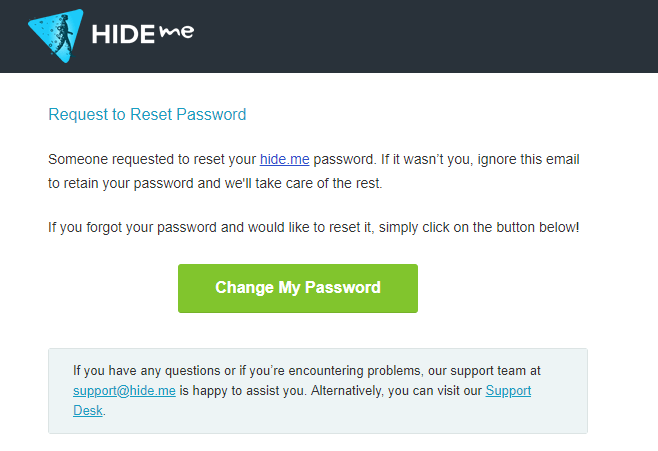
Task: Click the blue triangle hide.me logo
Action: (56, 35)
